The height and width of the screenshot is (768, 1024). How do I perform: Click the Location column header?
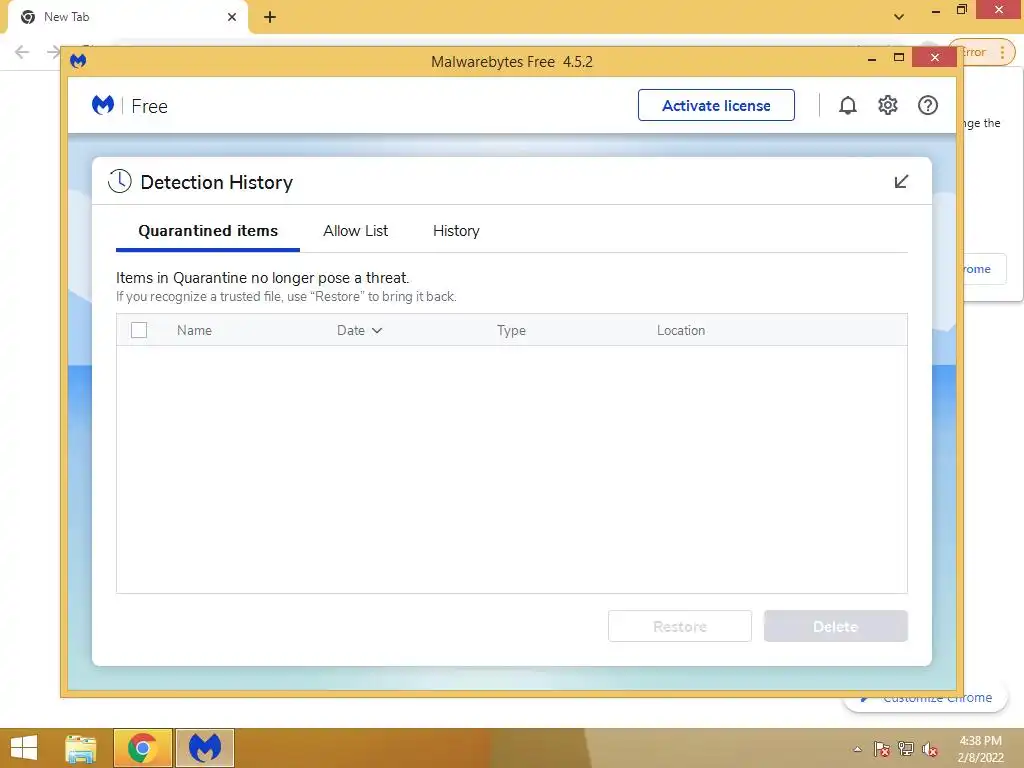click(x=680, y=330)
